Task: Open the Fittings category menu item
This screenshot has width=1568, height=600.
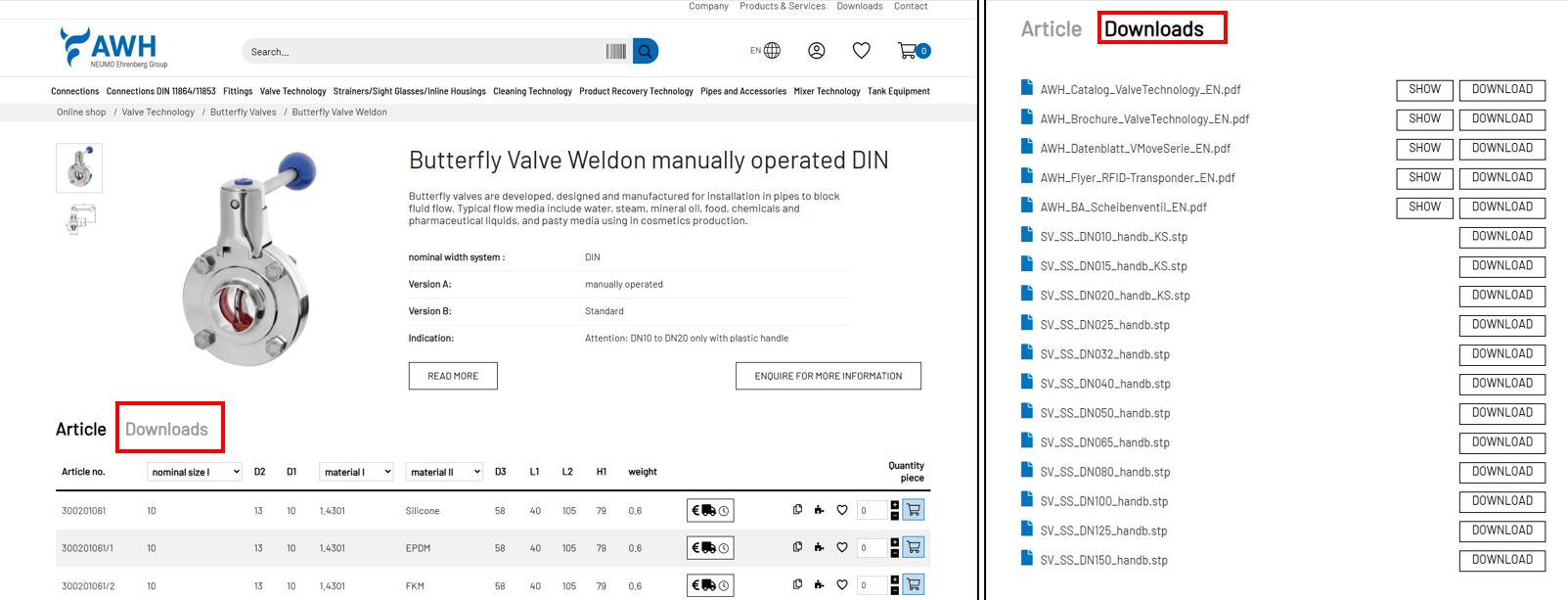Action: coord(238,91)
